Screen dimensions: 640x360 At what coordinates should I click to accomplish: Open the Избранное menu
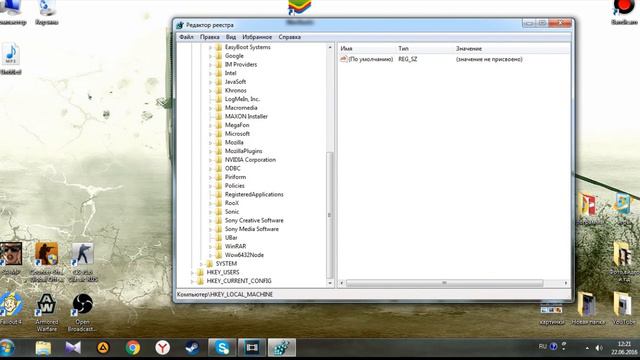pos(257,37)
